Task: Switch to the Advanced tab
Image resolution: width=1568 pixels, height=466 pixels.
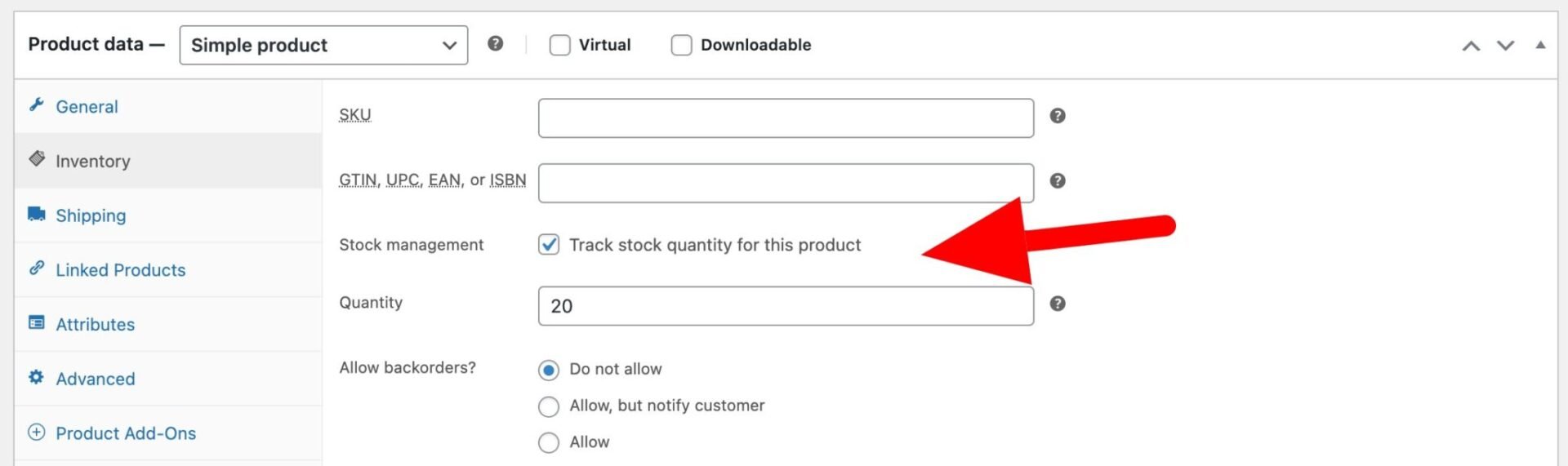Action: point(168,379)
